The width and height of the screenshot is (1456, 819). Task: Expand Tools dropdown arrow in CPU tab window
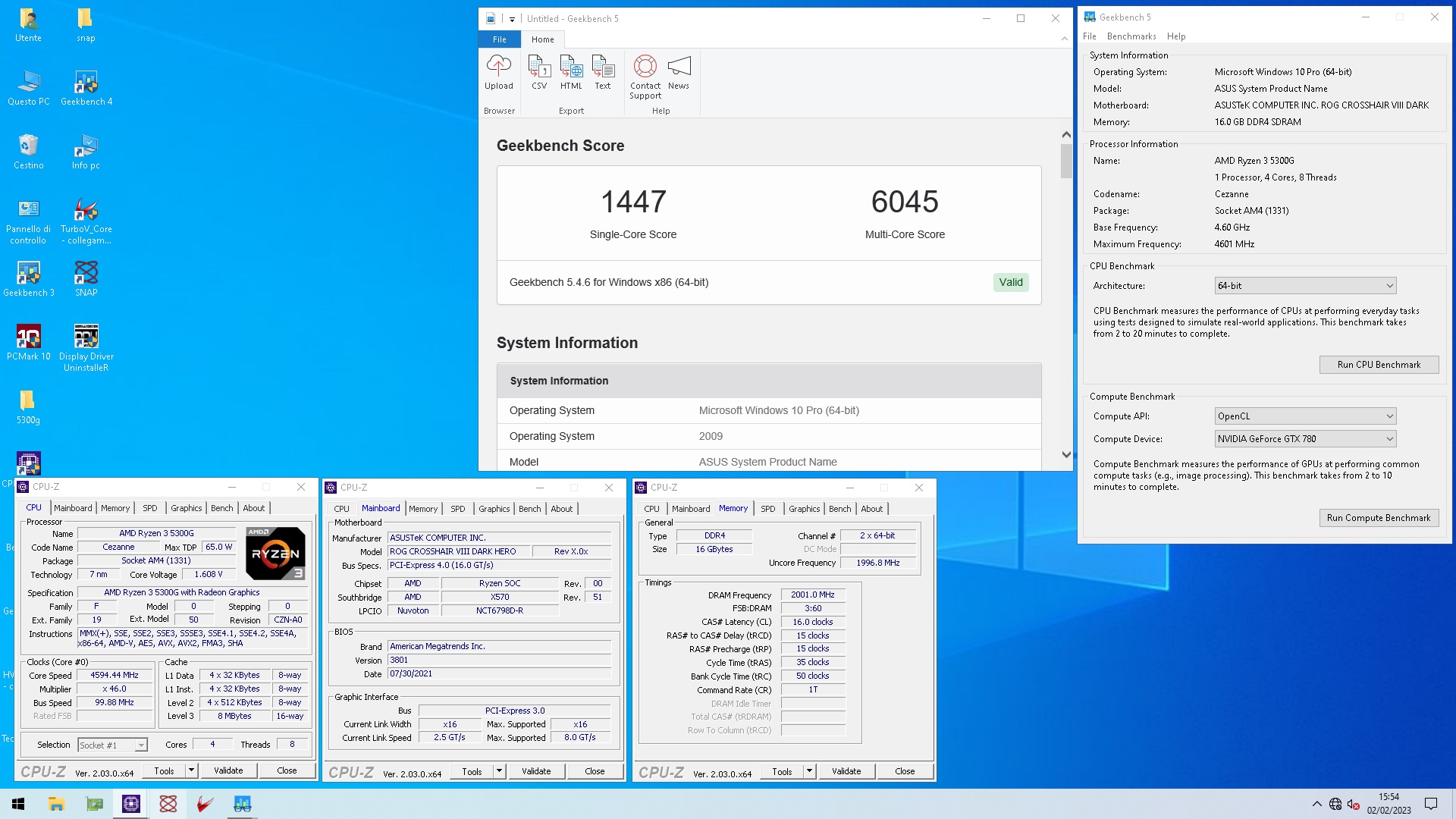pyautogui.click(x=191, y=770)
